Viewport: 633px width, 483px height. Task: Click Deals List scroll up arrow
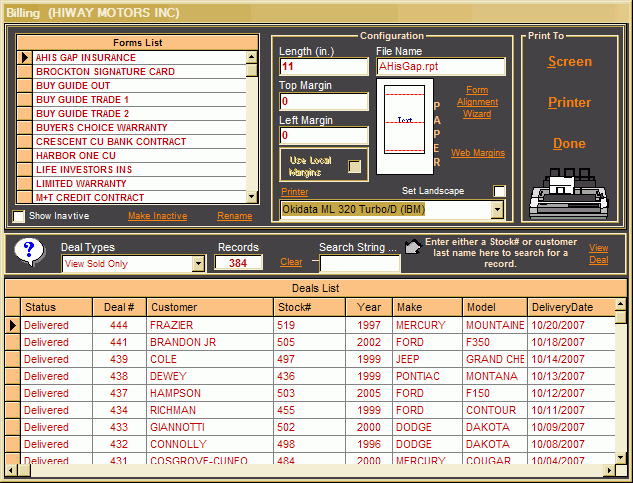[x=620, y=304]
